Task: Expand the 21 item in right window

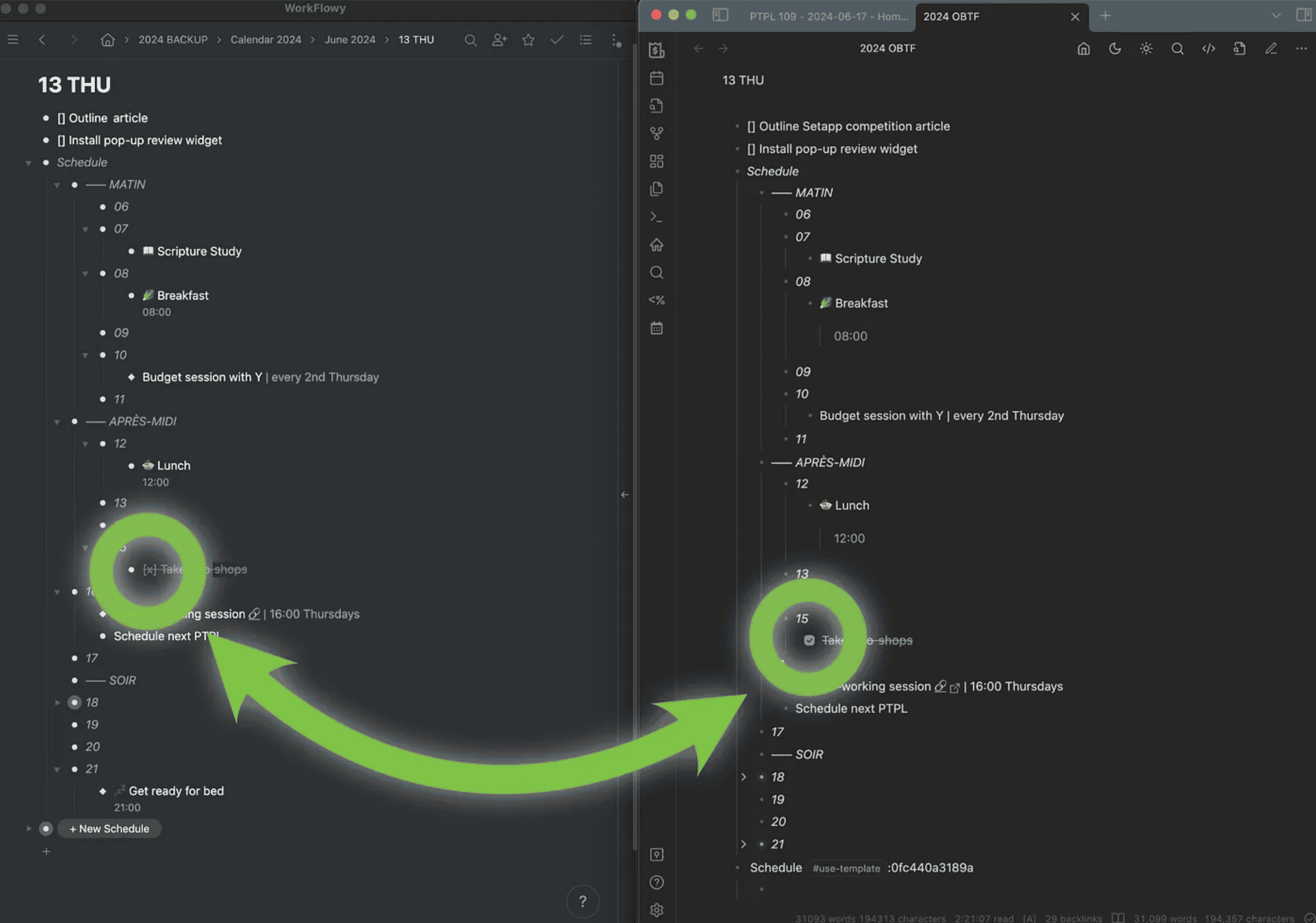Action: point(743,844)
